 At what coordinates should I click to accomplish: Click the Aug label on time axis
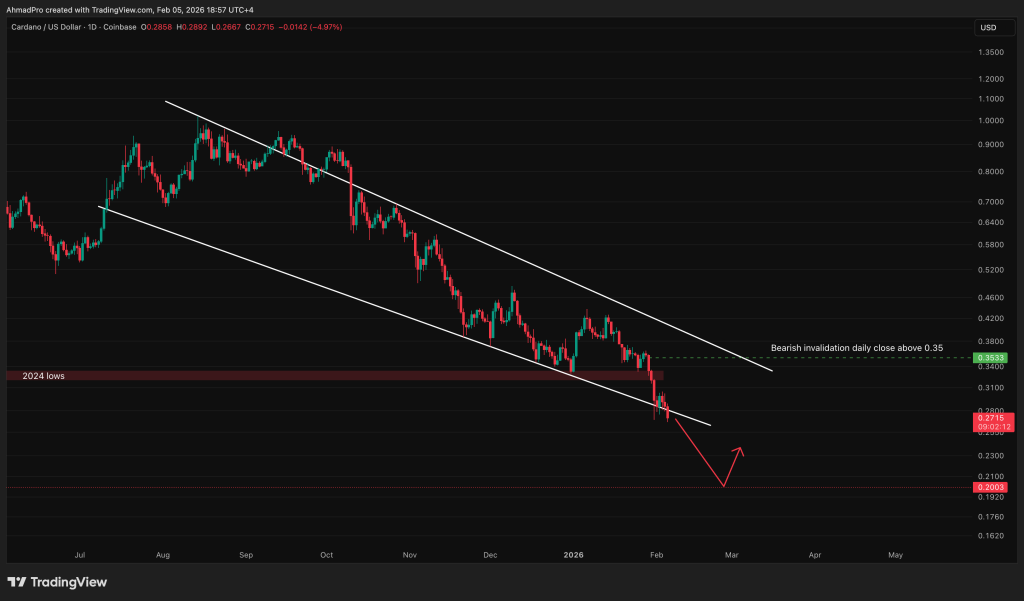(163, 555)
